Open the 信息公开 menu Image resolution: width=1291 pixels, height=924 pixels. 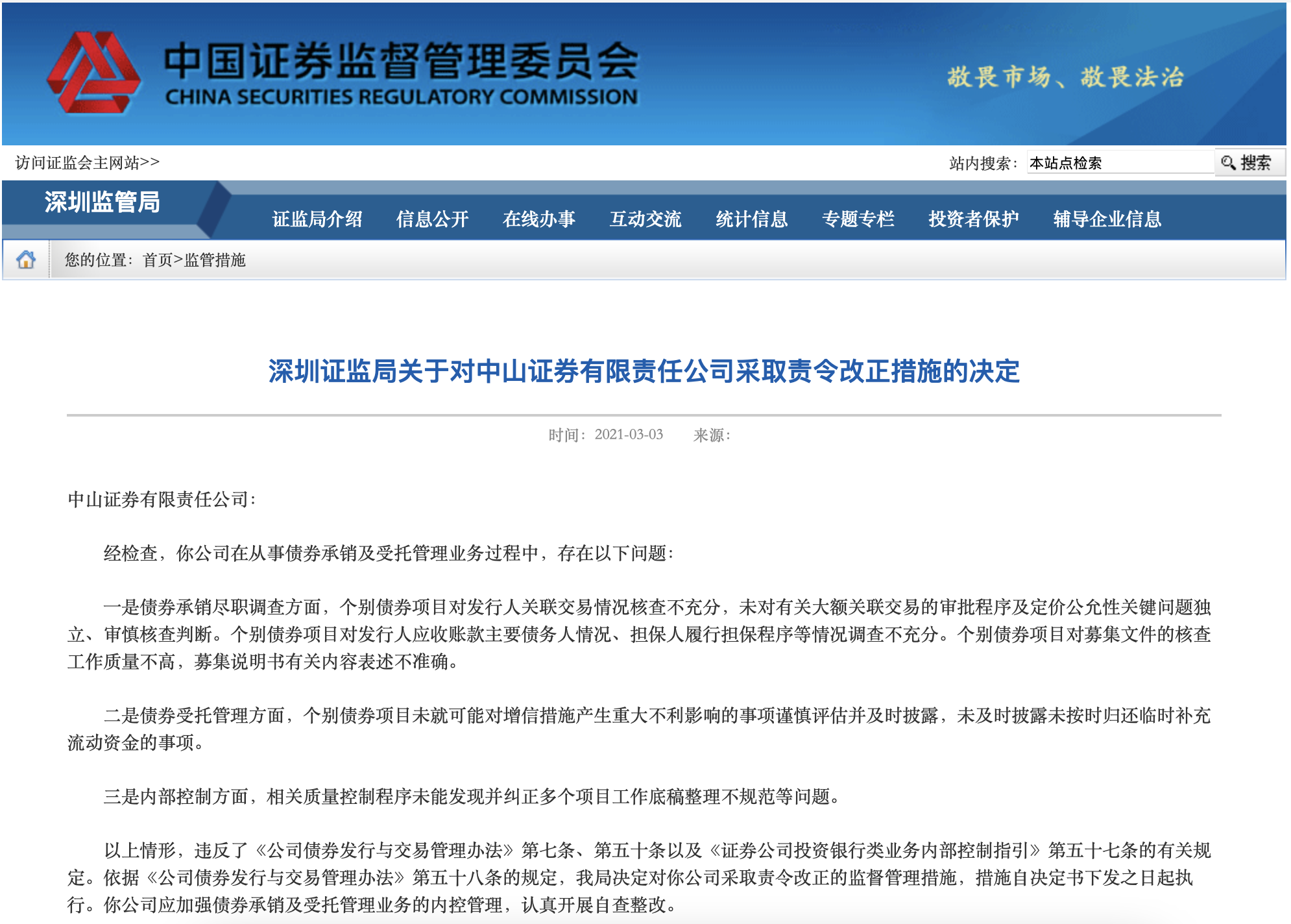[x=433, y=219]
